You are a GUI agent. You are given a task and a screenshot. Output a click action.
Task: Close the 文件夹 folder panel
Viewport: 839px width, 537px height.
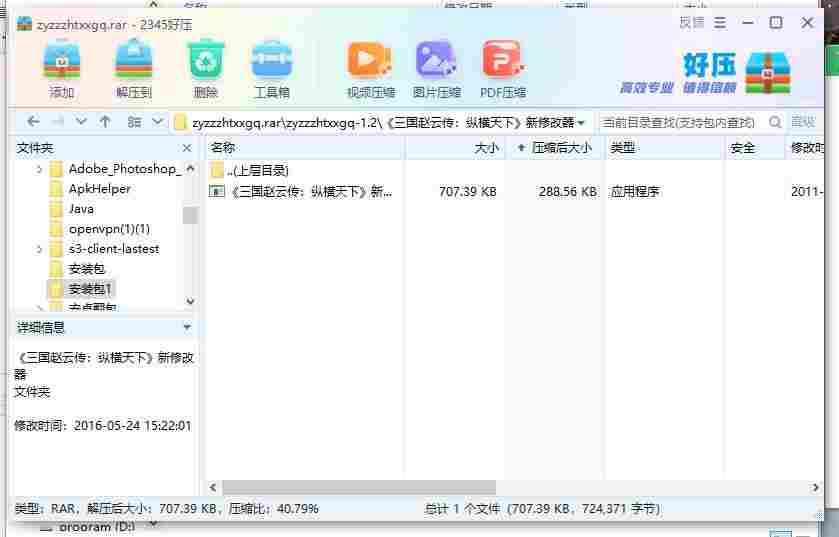187,148
